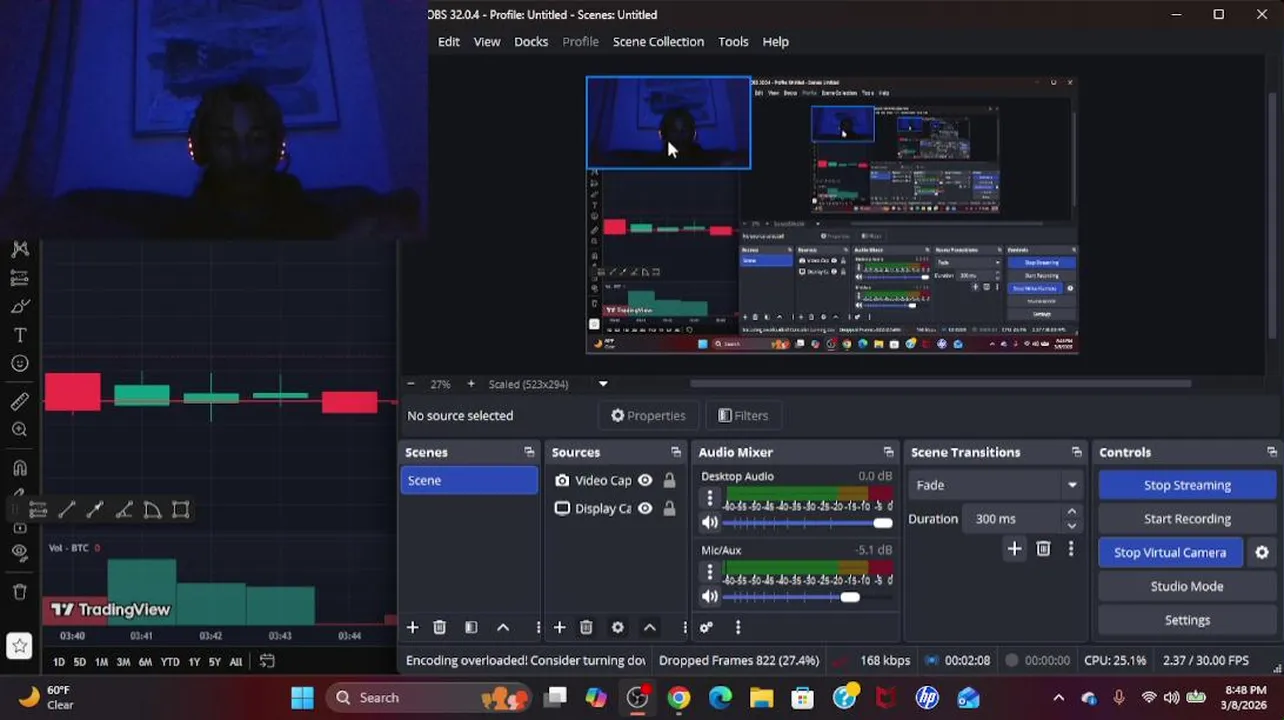Open the Fade transition dropdown
Screen dimensions: 1284x720
pos(997,485)
